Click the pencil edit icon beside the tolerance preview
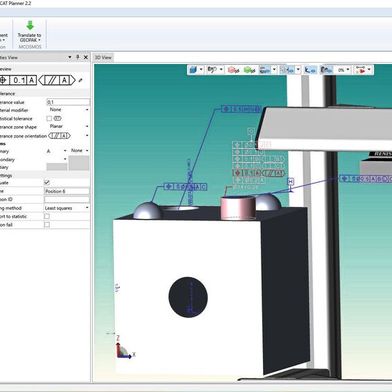392x392 pixels. coord(80,80)
